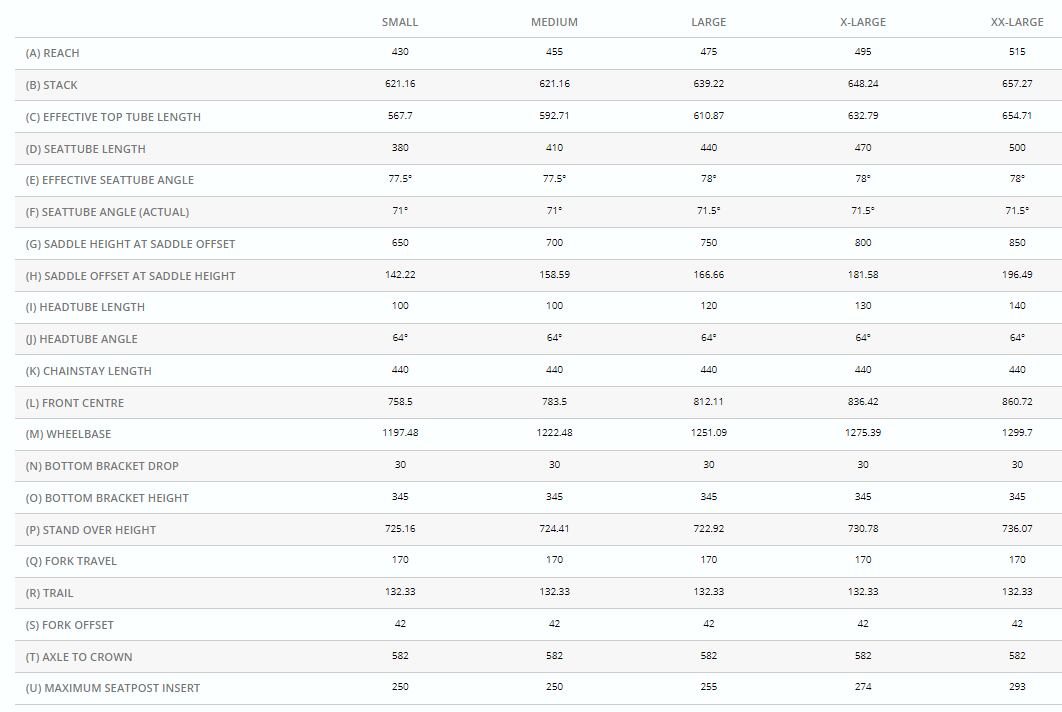Select the (B) STACK row label

51,85
